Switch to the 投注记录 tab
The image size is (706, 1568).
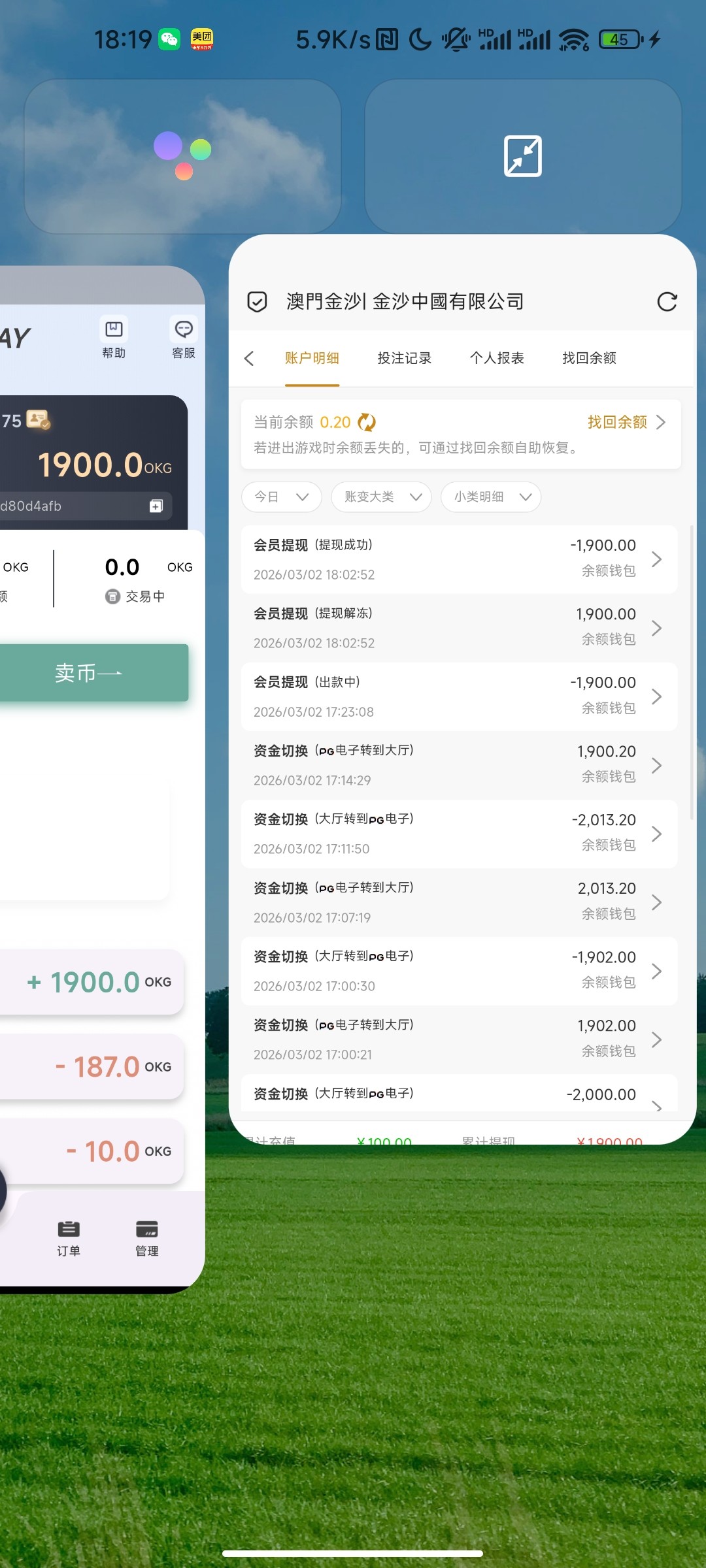tap(405, 358)
